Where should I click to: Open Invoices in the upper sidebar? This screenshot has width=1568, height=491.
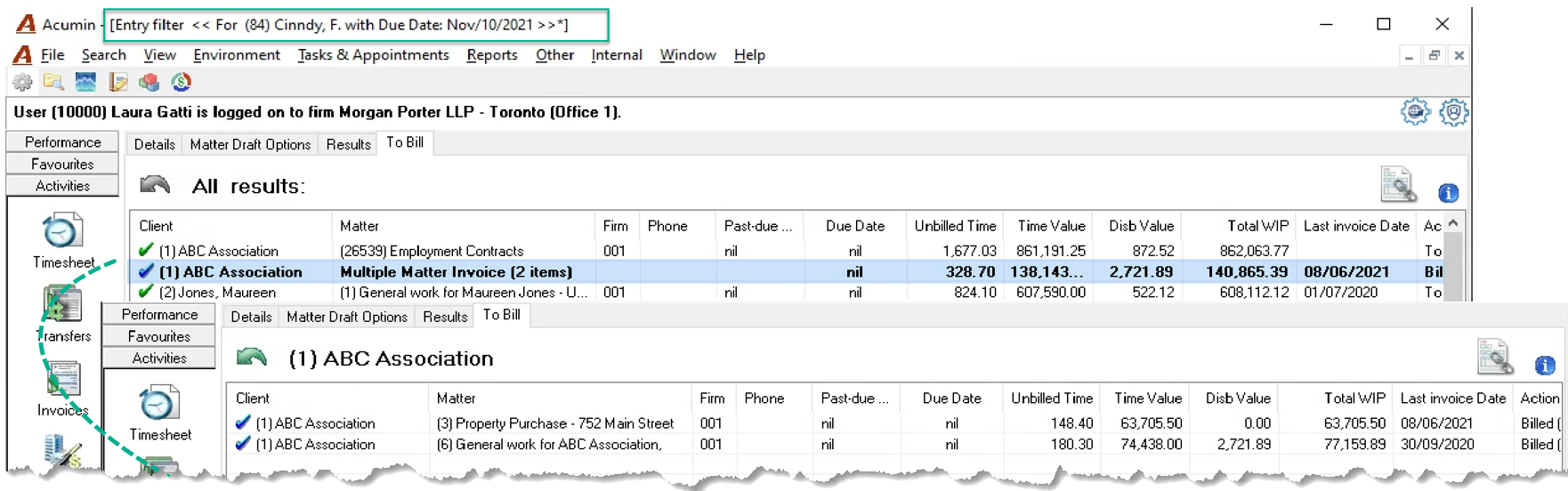click(x=63, y=390)
